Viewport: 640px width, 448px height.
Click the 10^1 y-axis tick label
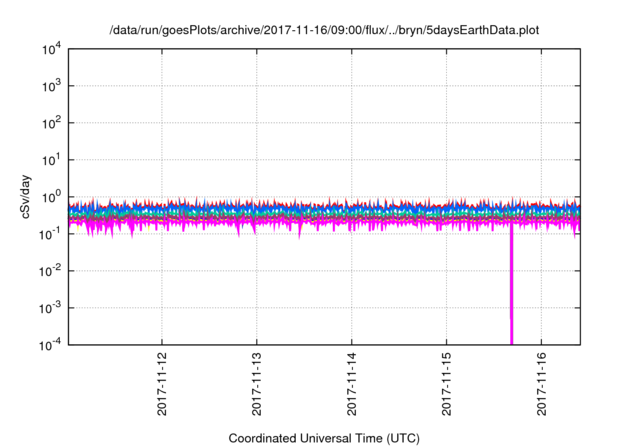[x=51, y=160]
